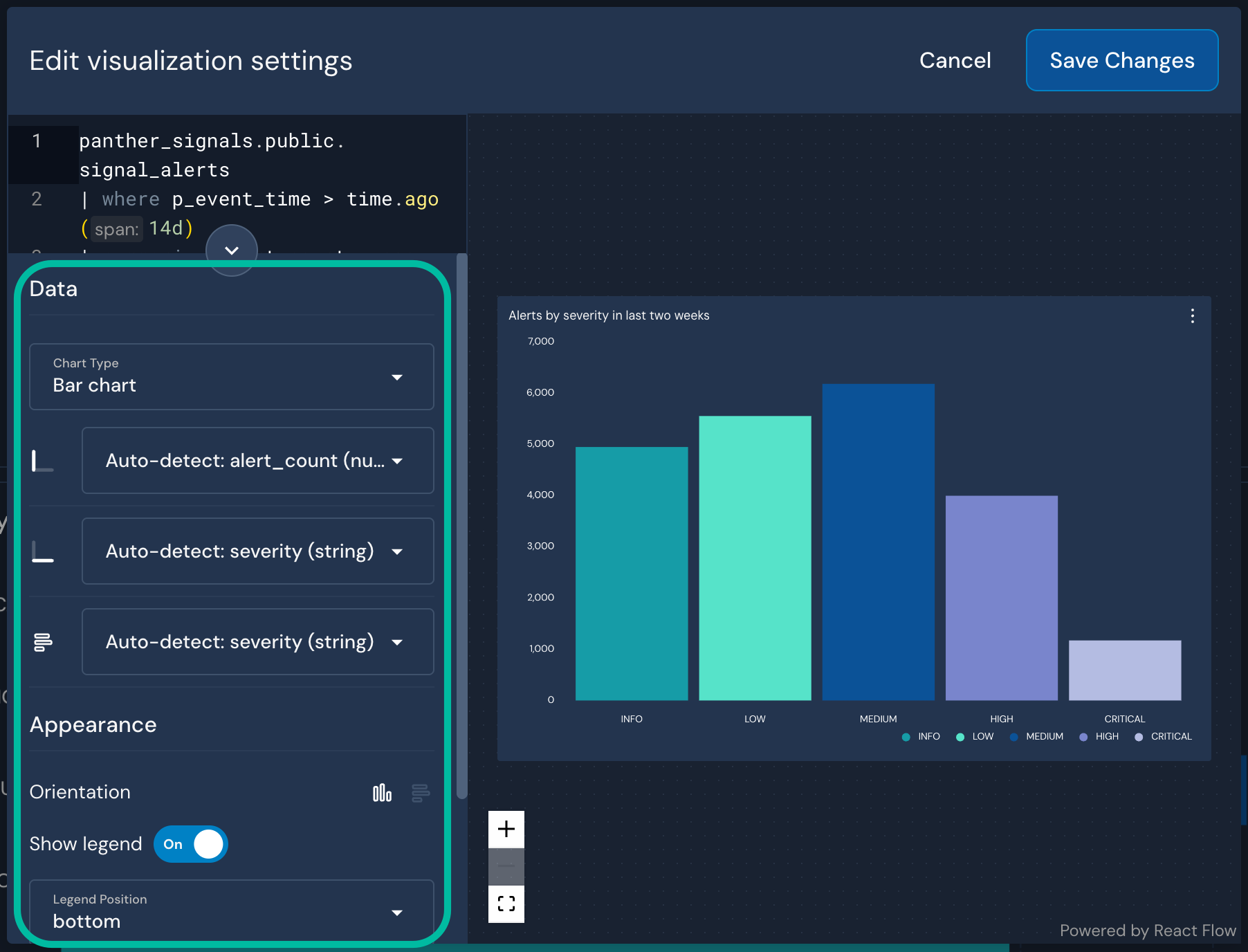Viewport: 1248px width, 952px height.
Task: Zoom in on the chart canvas
Action: pos(506,828)
